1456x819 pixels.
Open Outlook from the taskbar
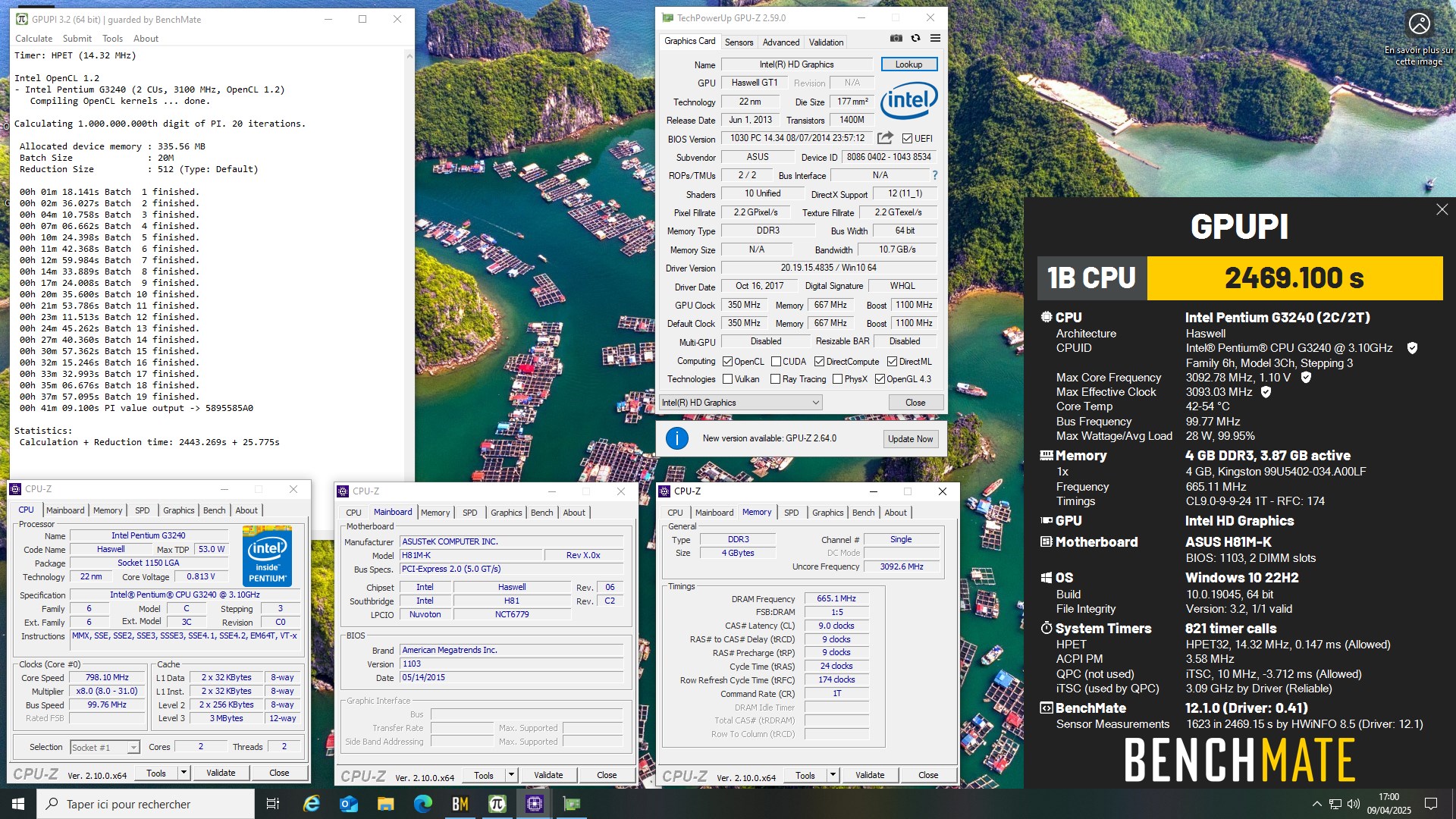click(348, 804)
